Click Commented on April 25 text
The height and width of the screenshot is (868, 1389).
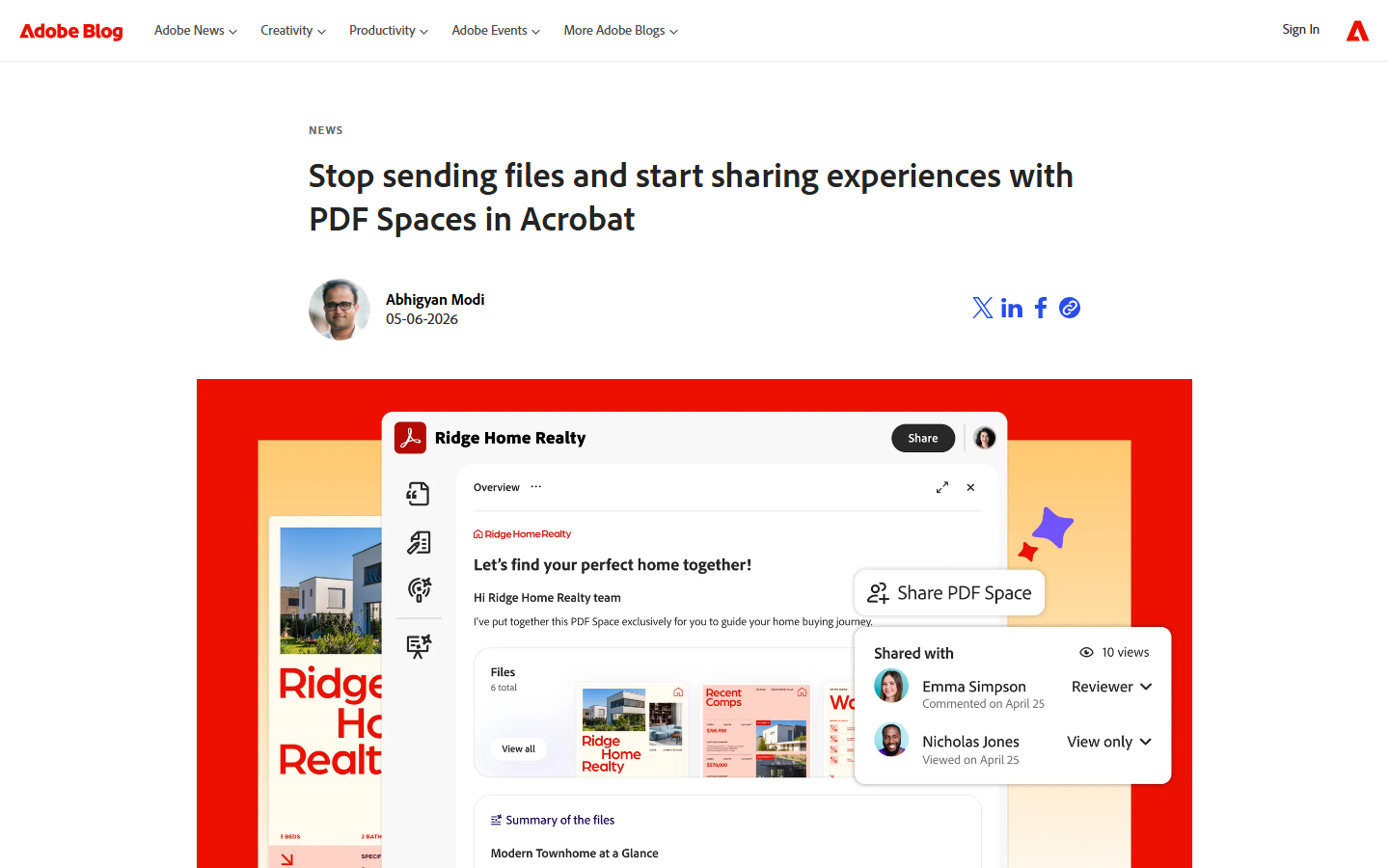983,704
